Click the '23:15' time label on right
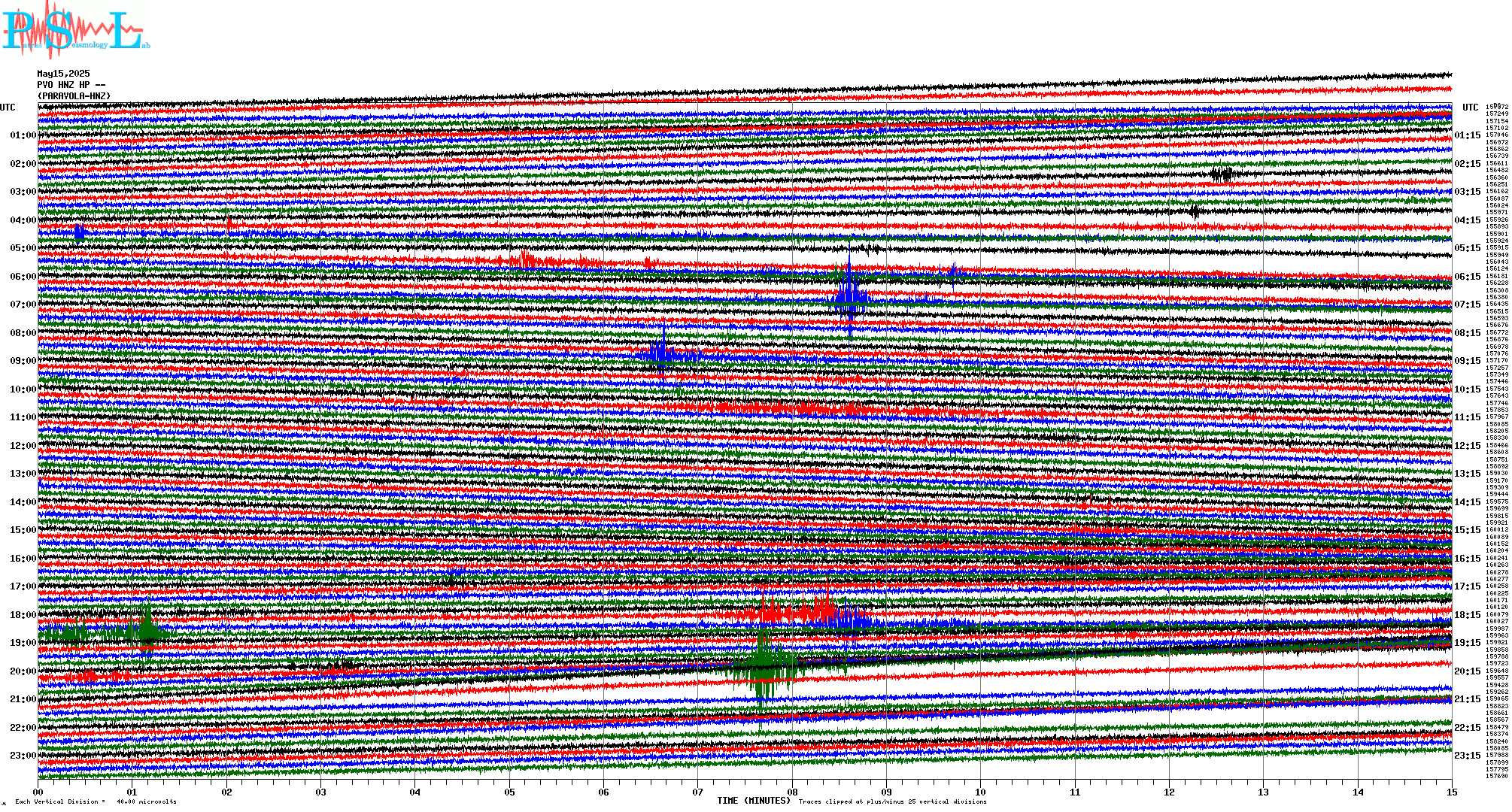The image size is (1512, 812). coord(1468,756)
